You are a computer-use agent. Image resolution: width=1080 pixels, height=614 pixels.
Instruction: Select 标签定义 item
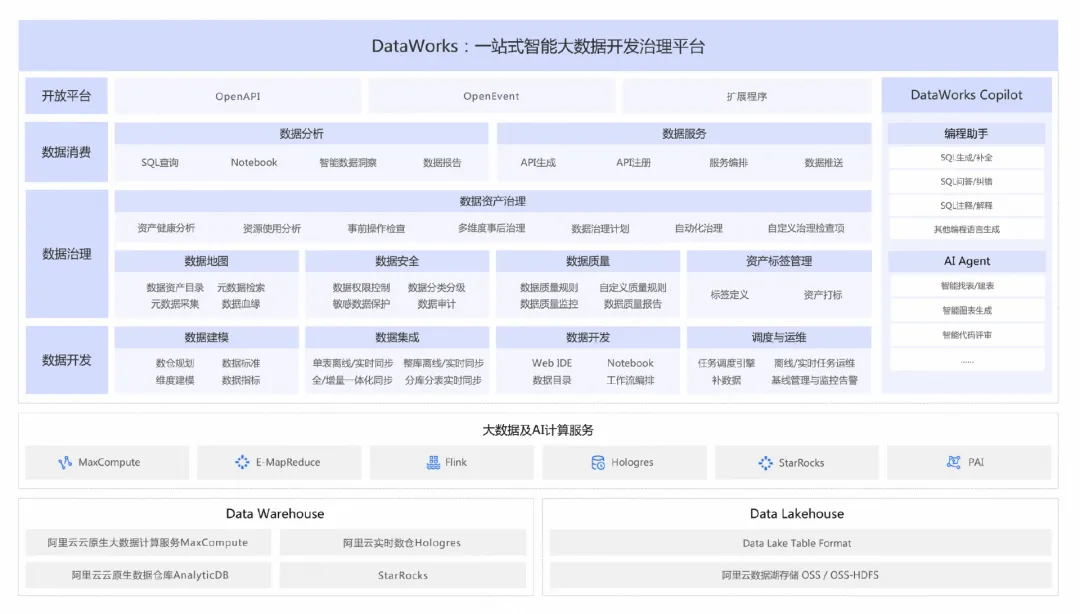(x=729, y=295)
